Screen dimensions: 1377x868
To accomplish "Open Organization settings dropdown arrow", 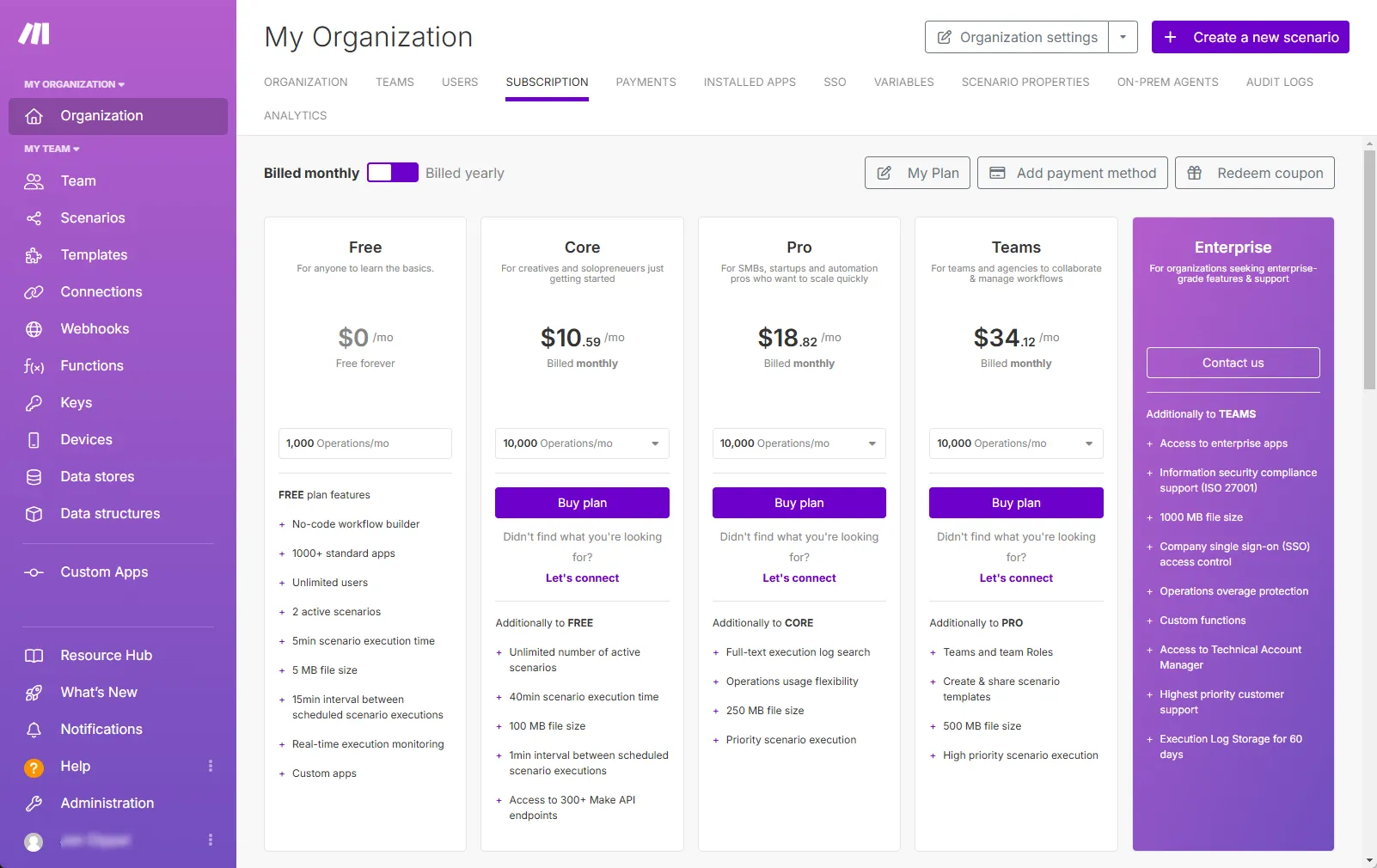I will 1123,37.
